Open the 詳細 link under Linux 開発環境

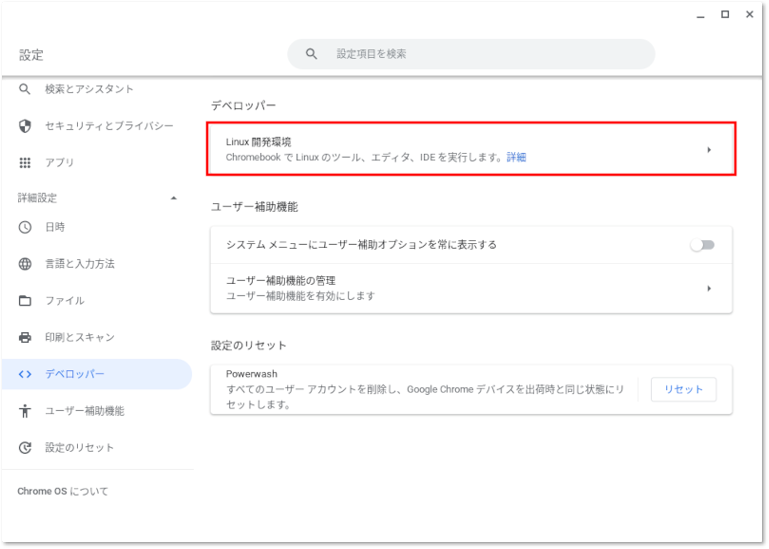pyautogui.click(x=516, y=157)
